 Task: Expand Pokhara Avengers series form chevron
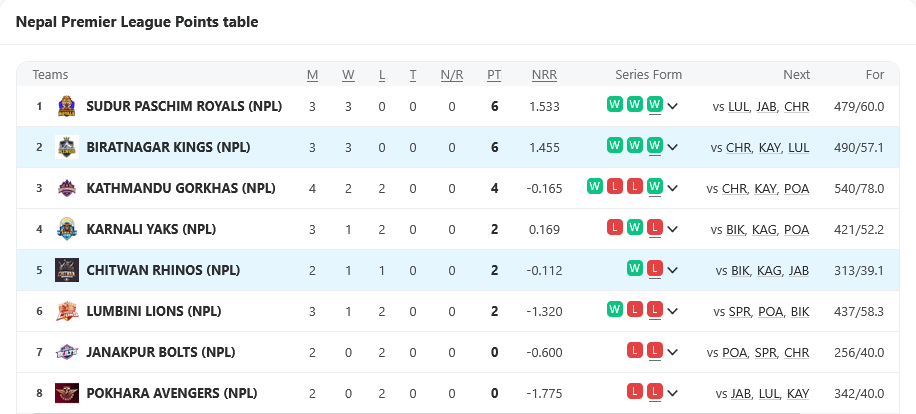coord(673,394)
